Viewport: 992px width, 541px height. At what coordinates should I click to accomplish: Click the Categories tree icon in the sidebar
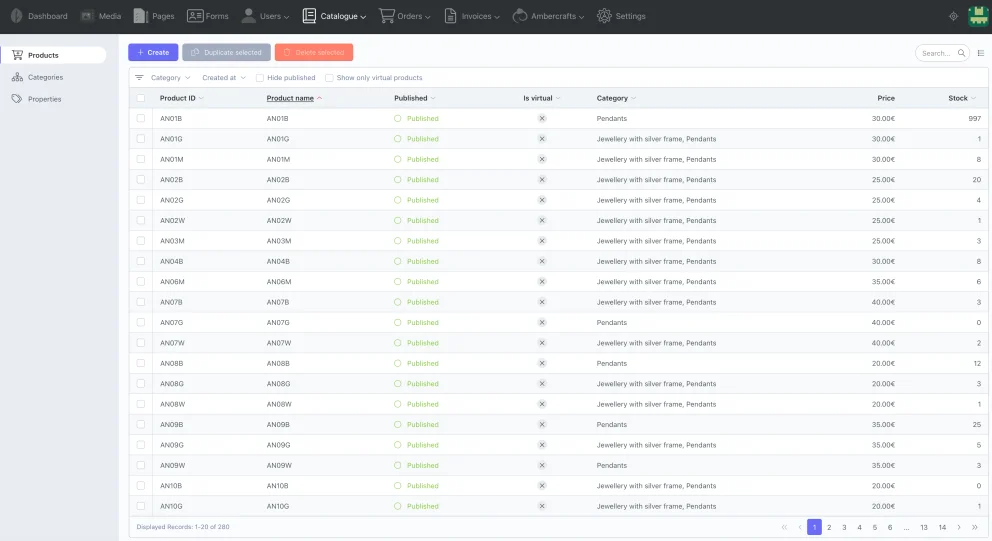[x=17, y=77]
